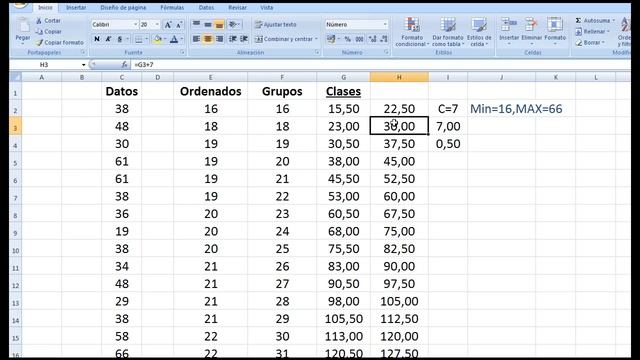Select Clases header cell
Screen dimensions: 640x360
343,91
